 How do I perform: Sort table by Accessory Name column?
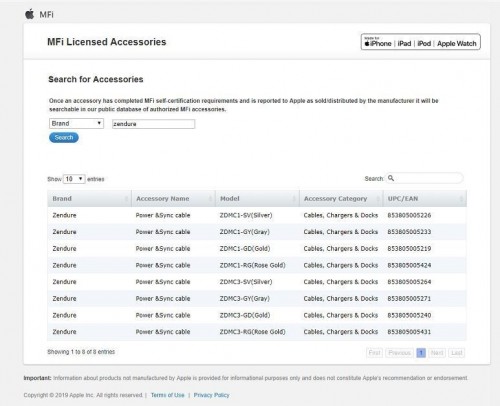(x=173, y=199)
